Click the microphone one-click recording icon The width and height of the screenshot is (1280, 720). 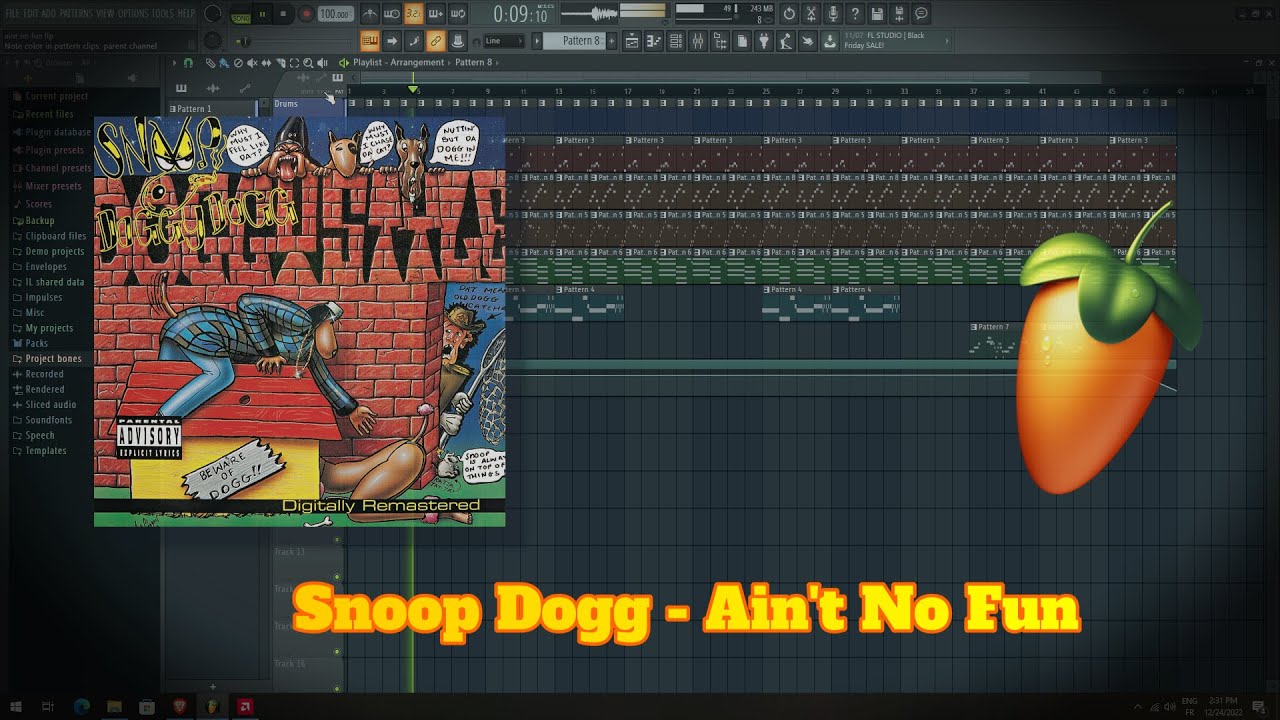click(x=833, y=14)
